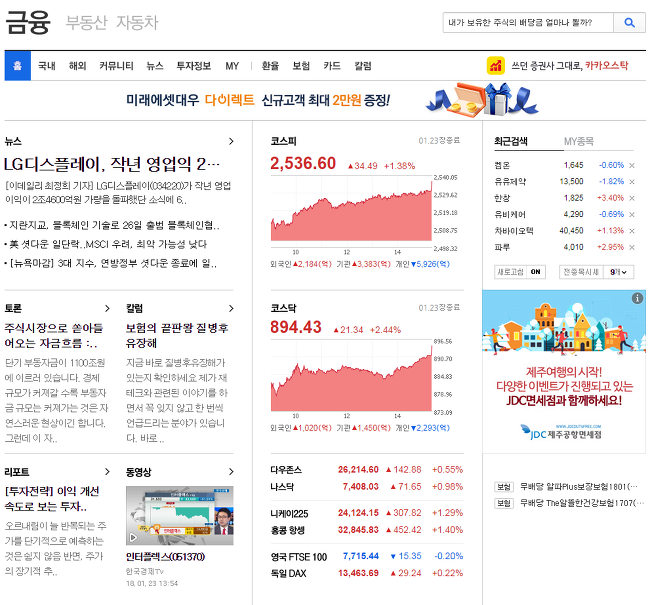Viewport: 650px width, 605px height.
Task: Open the LG디스플레이 headline article
Action: click(112, 165)
